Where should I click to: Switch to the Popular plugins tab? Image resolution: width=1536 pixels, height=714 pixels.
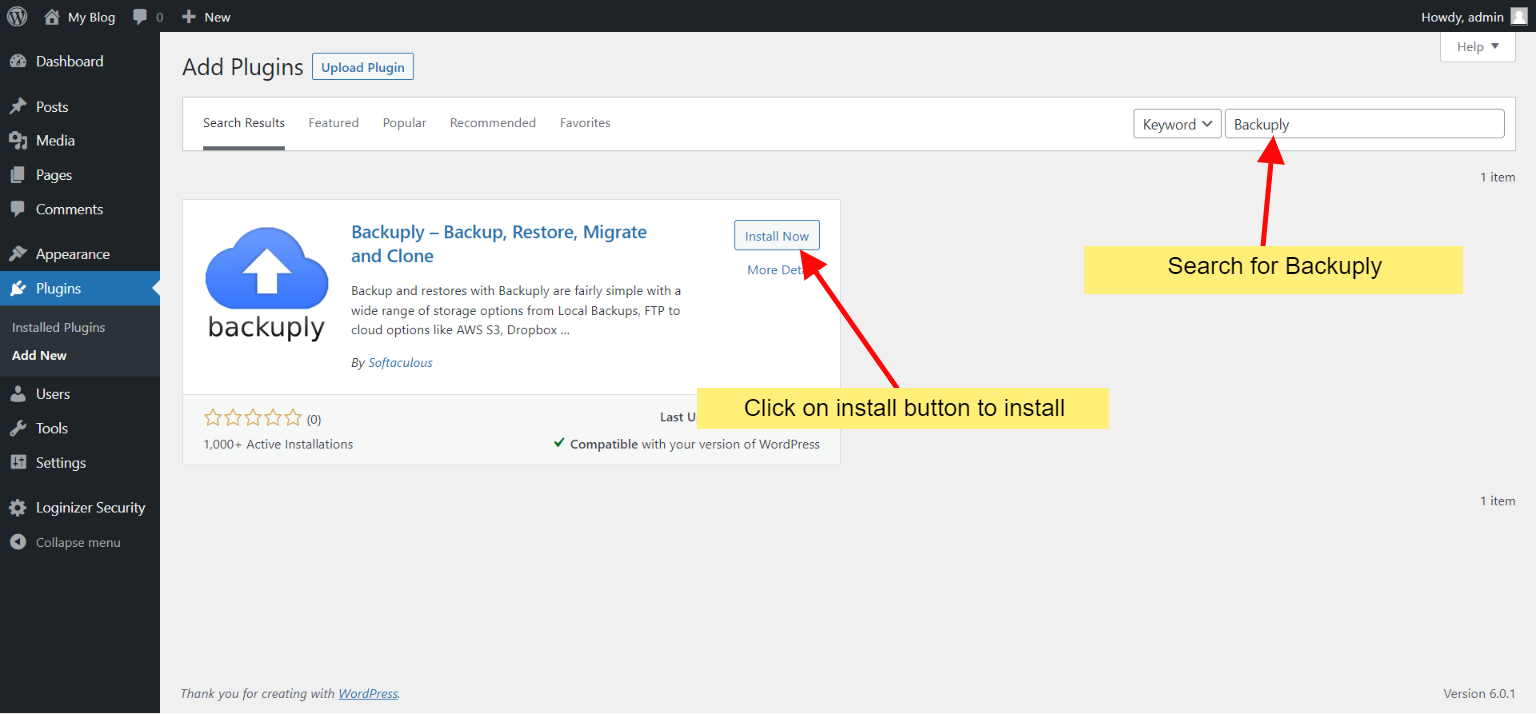[x=404, y=122]
